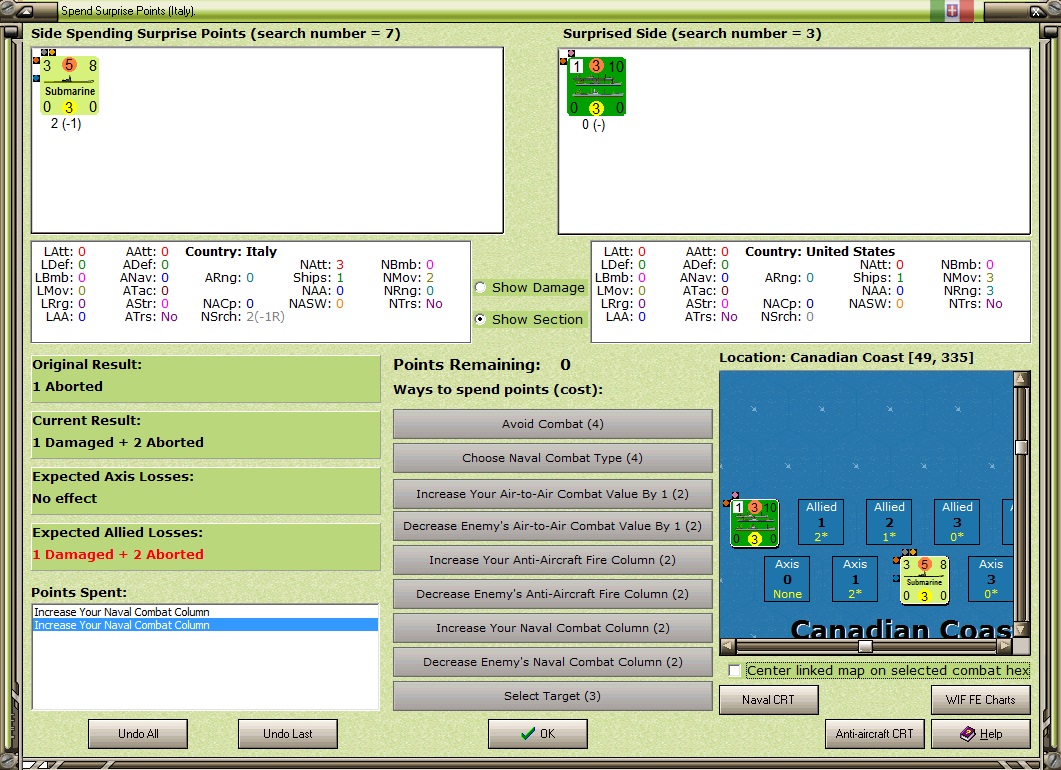Open the WIF FE Charts

[980, 700]
